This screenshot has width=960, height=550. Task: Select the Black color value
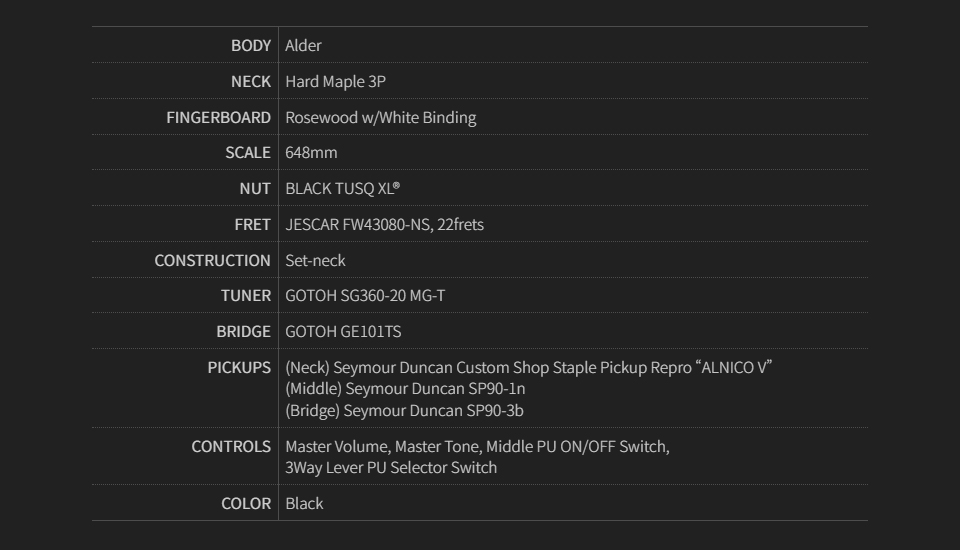[304, 503]
